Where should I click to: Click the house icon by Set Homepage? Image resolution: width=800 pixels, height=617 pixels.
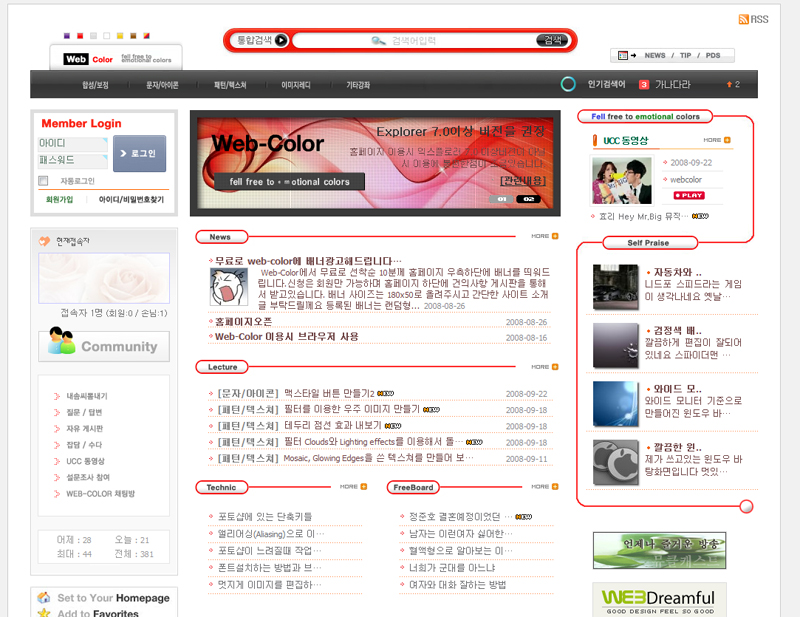[x=44, y=597]
